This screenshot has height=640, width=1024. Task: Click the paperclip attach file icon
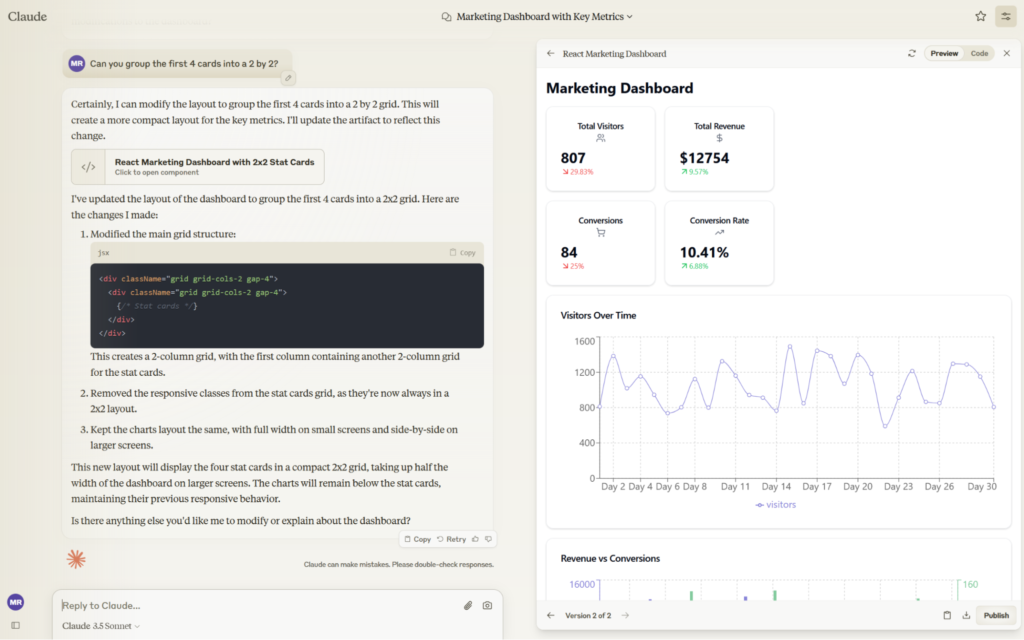coord(467,605)
